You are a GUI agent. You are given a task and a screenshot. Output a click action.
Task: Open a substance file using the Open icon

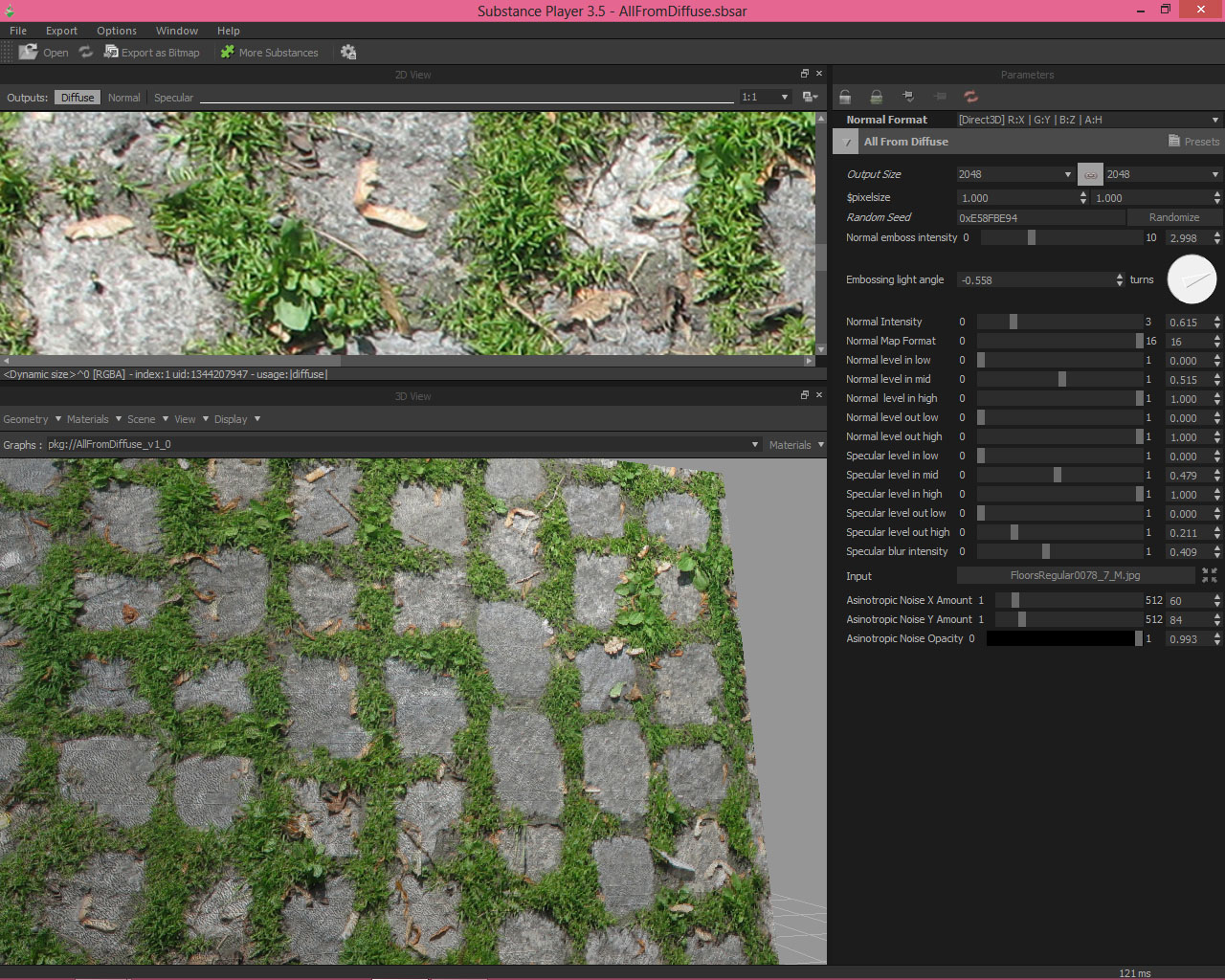pos(28,52)
